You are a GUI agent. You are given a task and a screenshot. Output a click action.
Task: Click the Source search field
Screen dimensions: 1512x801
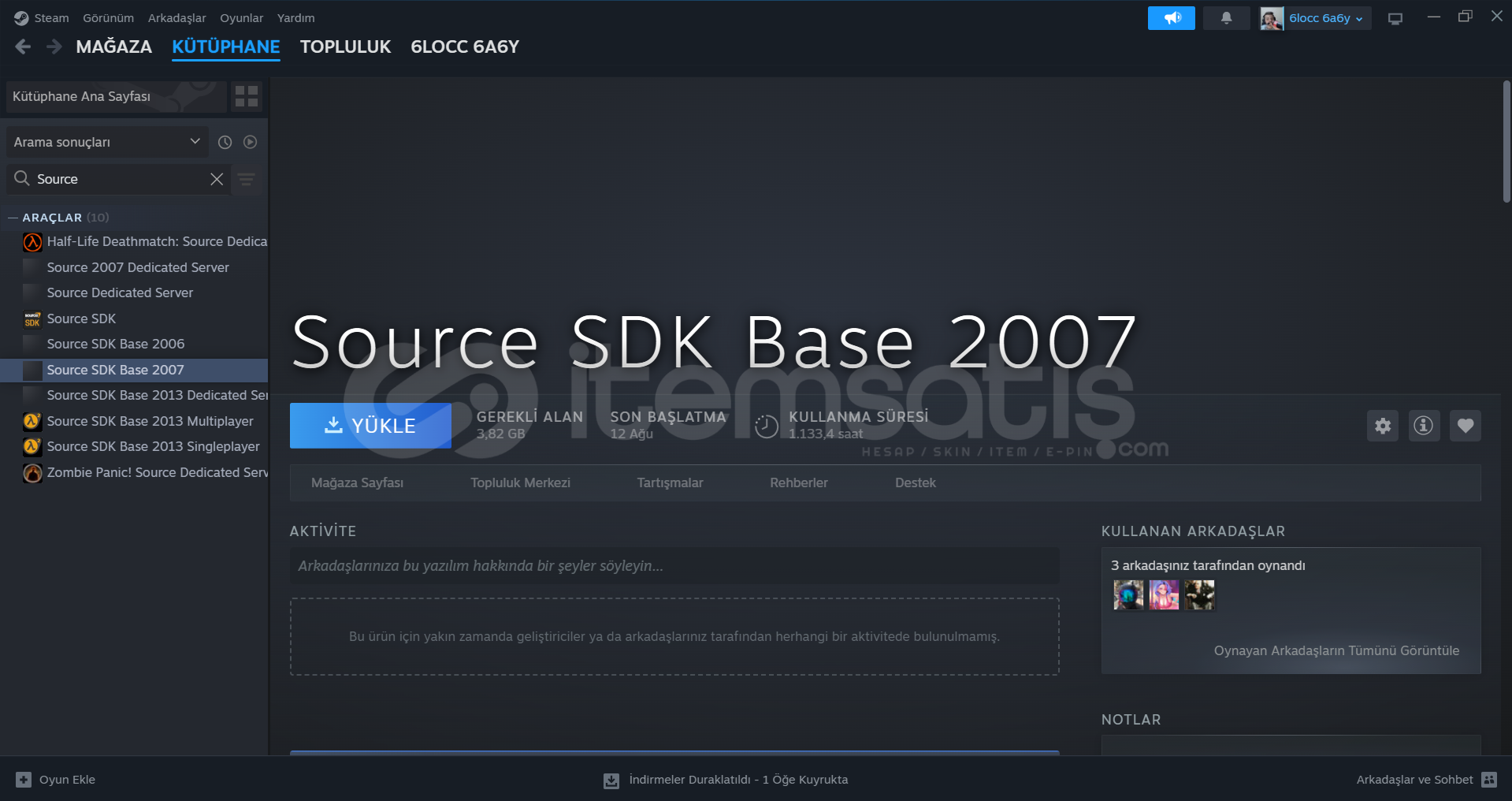click(118, 179)
